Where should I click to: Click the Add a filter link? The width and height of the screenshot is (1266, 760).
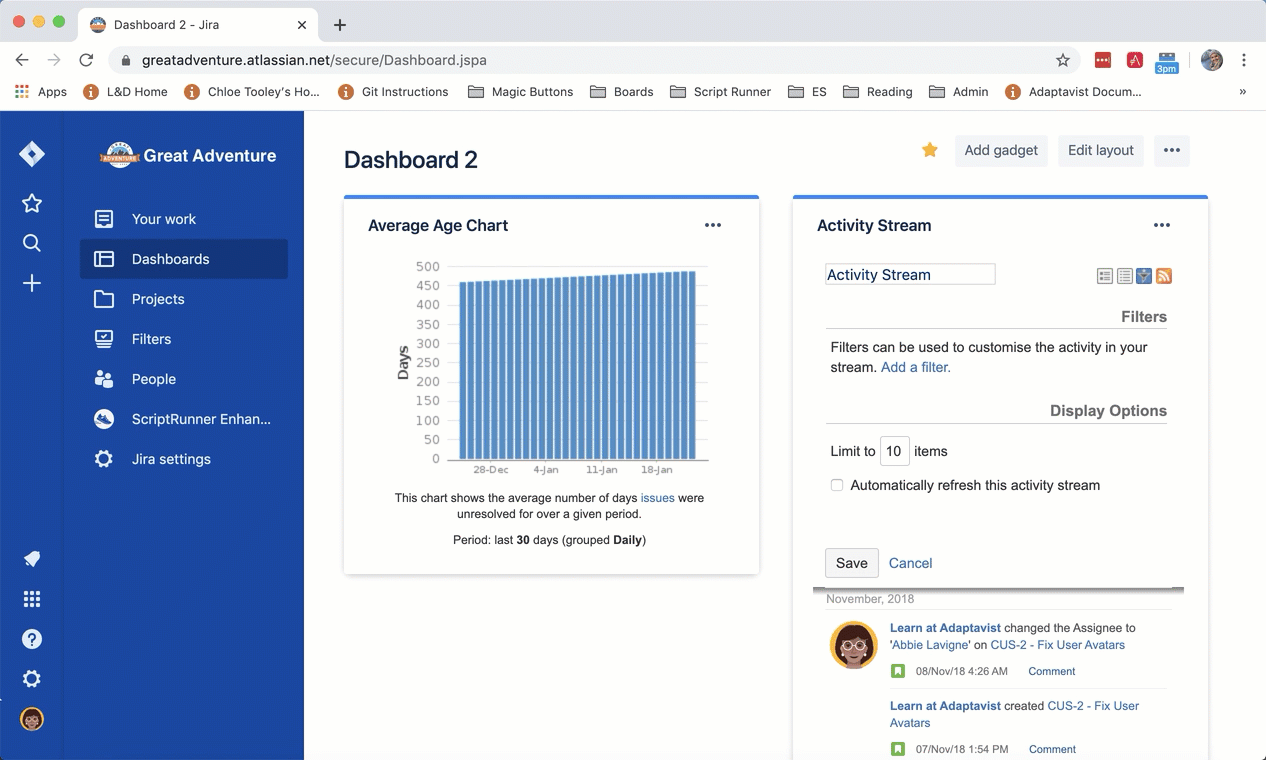(x=916, y=367)
